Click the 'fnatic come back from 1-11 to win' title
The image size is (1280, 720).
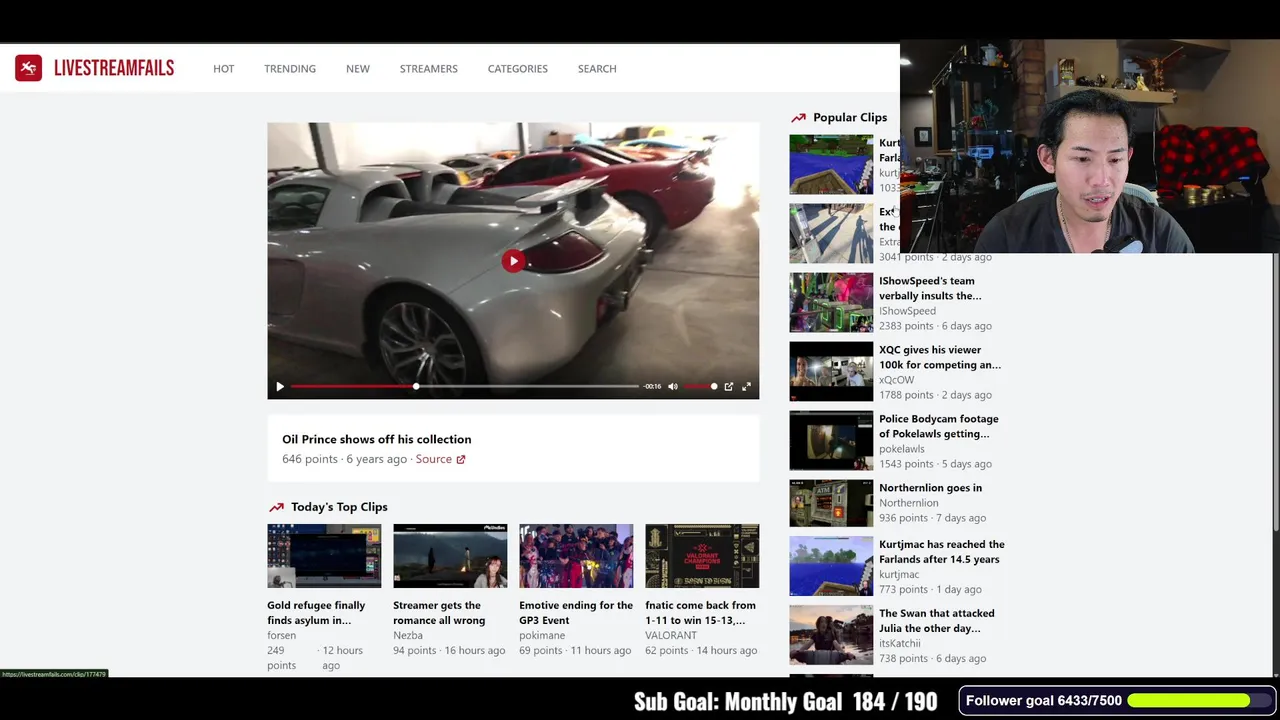pyautogui.click(x=700, y=613)
